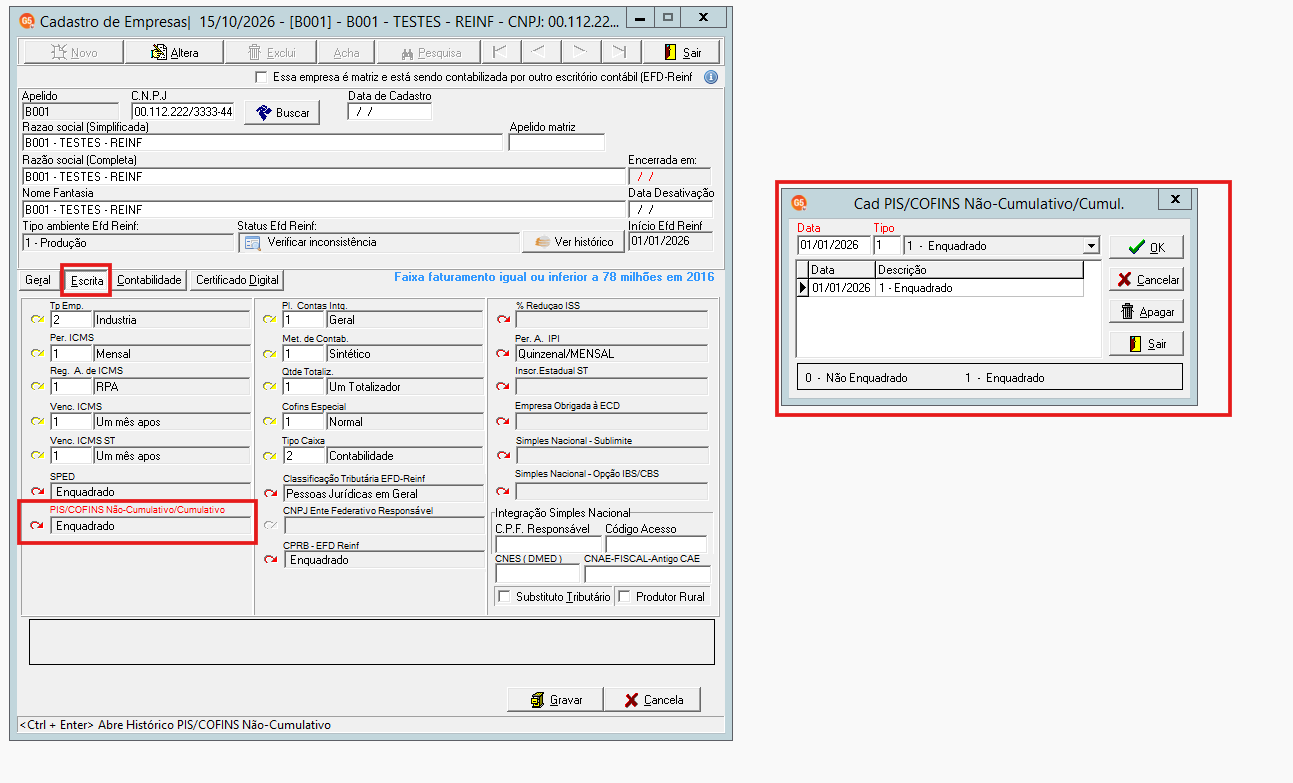The height and width of the screenshot is (783, 1293).
Task: Click red arrow for Simples Nacional - Sublimite
Action: click(502, 456)
